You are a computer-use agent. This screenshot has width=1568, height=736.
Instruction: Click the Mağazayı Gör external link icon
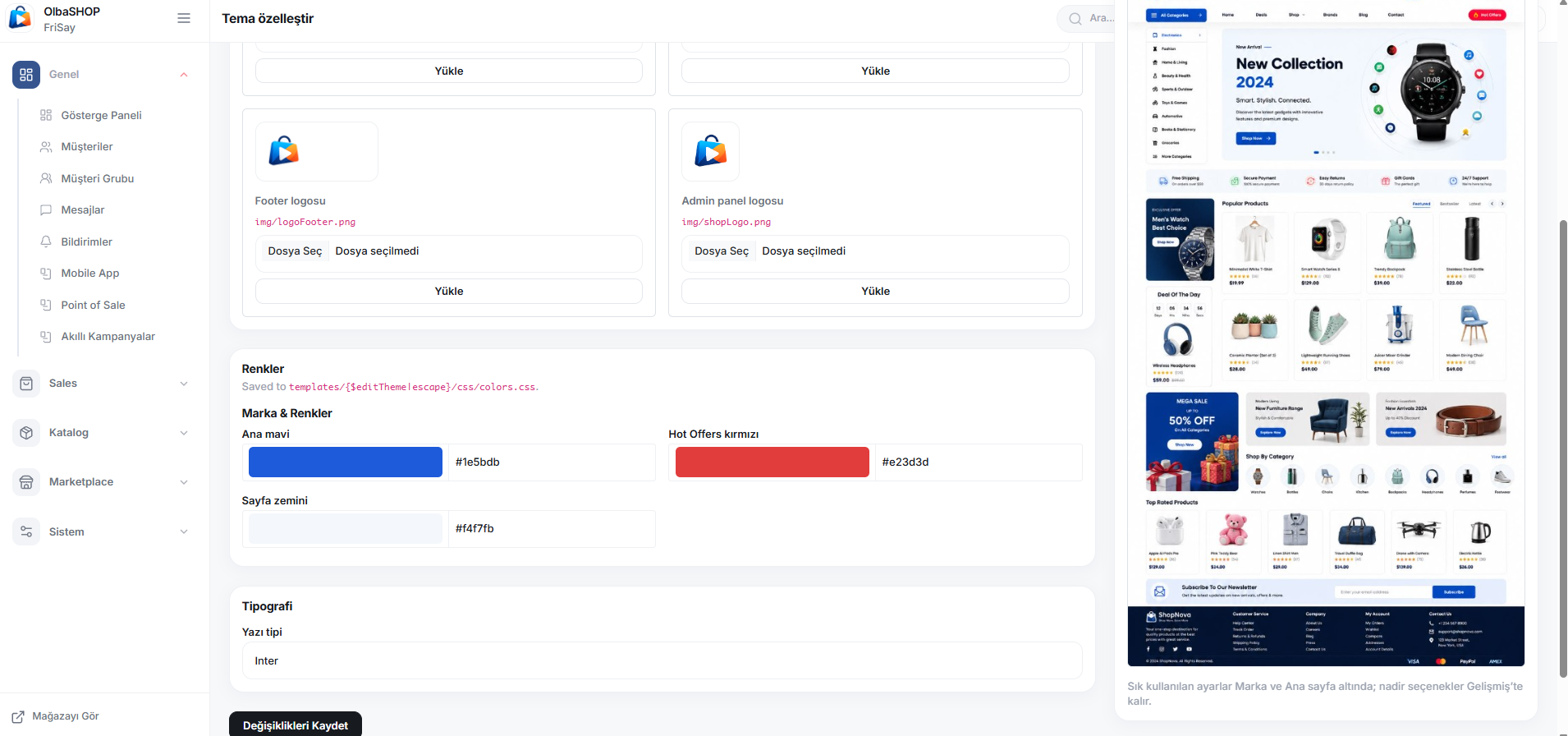click(x=18, y=717)
